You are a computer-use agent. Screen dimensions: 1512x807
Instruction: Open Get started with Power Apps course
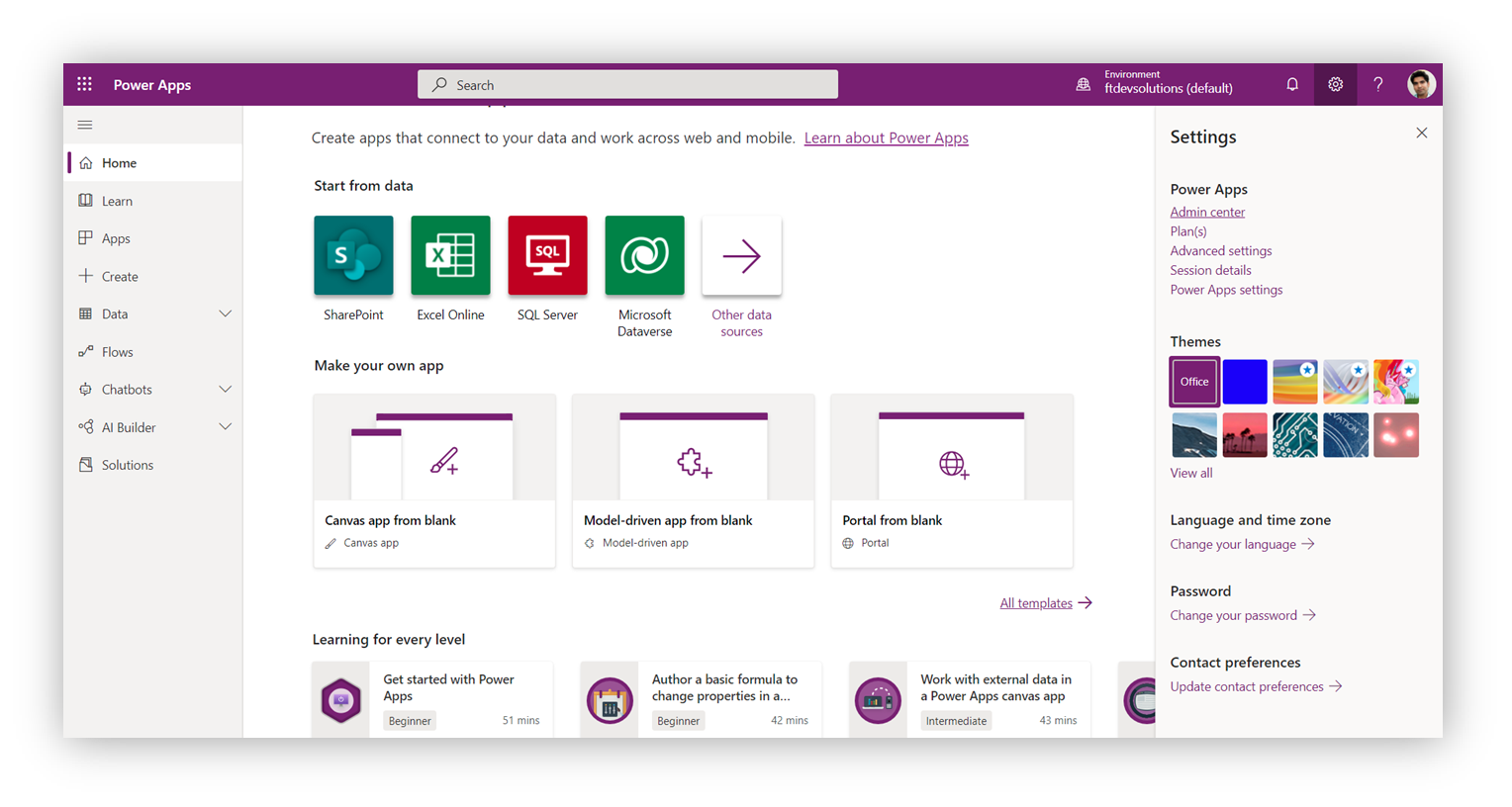point(432,700)
